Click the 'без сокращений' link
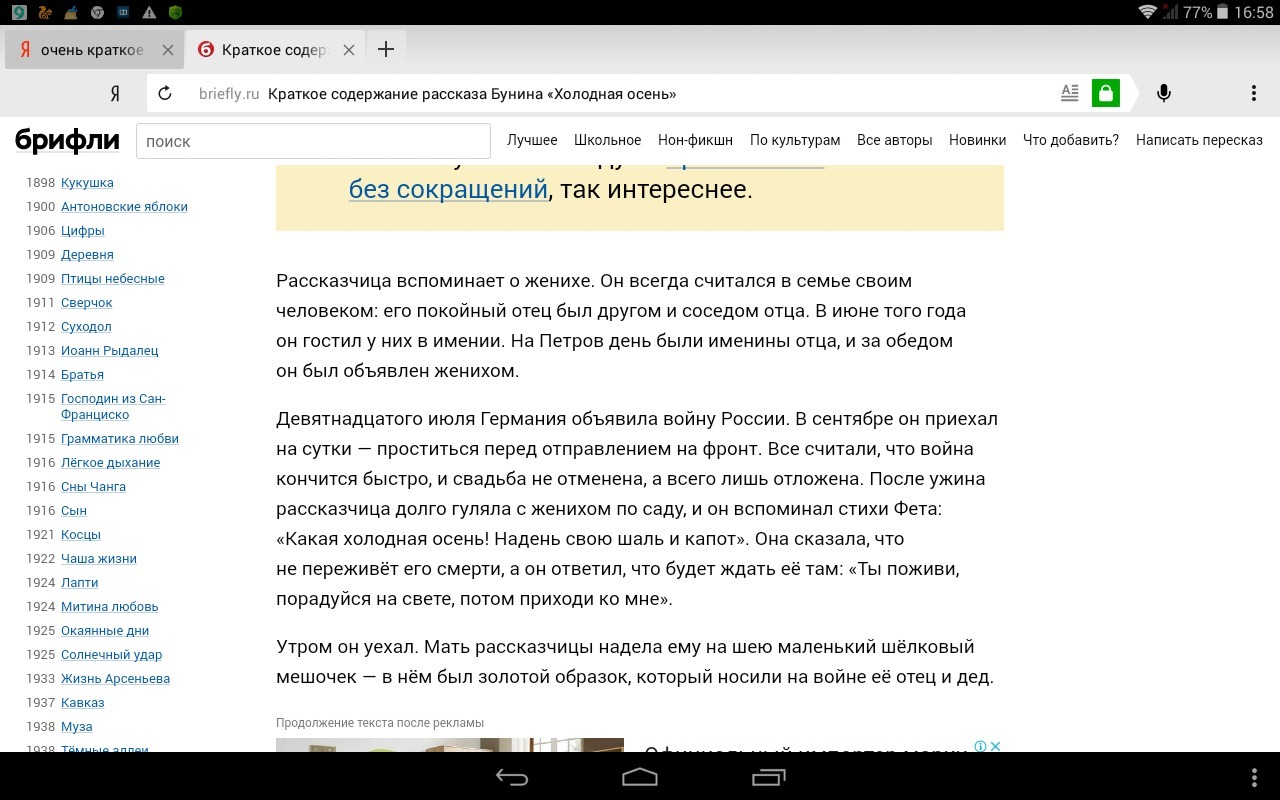1280x800 pixels. (x=448, y=189)
